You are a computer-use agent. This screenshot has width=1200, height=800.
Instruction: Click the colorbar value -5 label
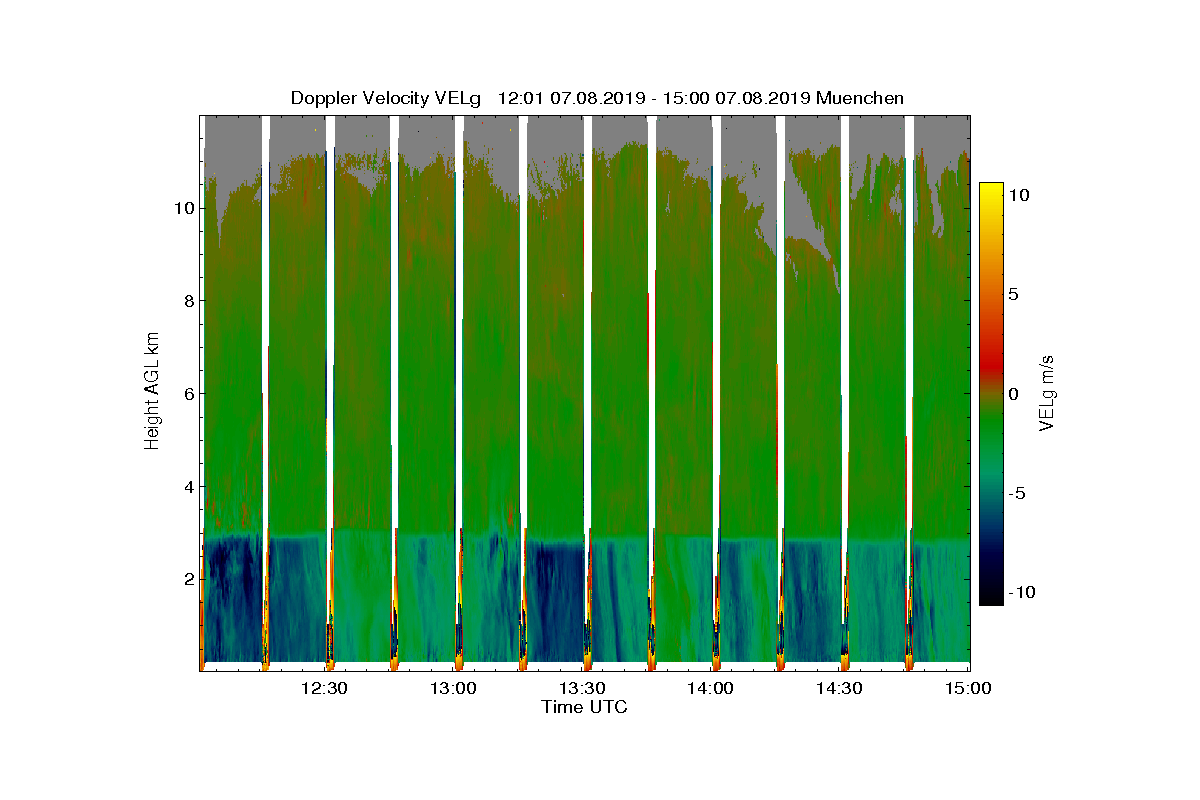(x=1017, y=493)
